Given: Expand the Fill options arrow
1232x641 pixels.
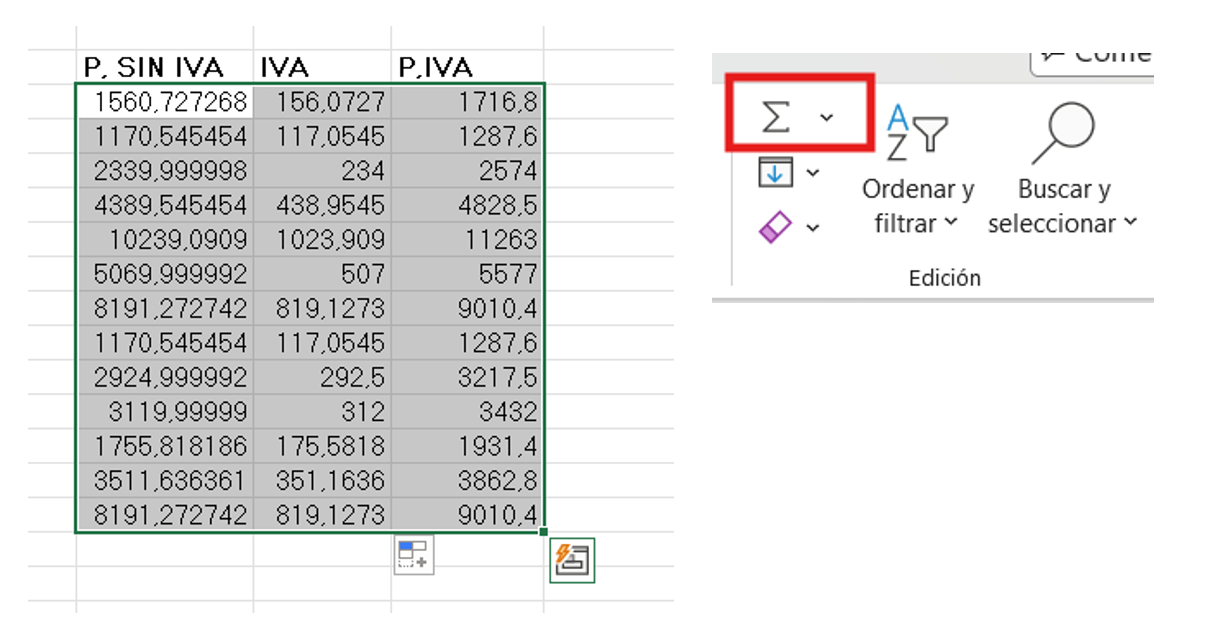Looking at the screenshot, I should tap(813, 173).
